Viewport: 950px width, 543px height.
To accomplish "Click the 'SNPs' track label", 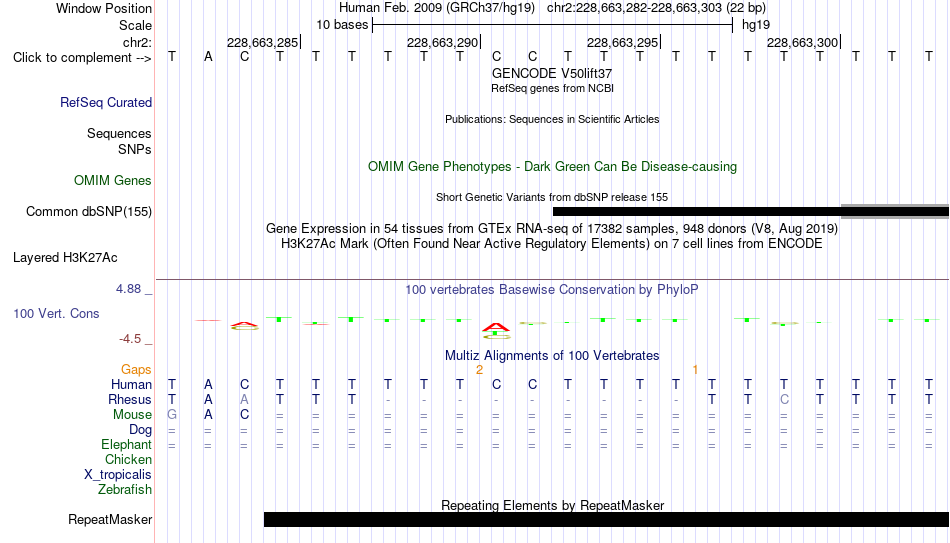I will 135,149.
